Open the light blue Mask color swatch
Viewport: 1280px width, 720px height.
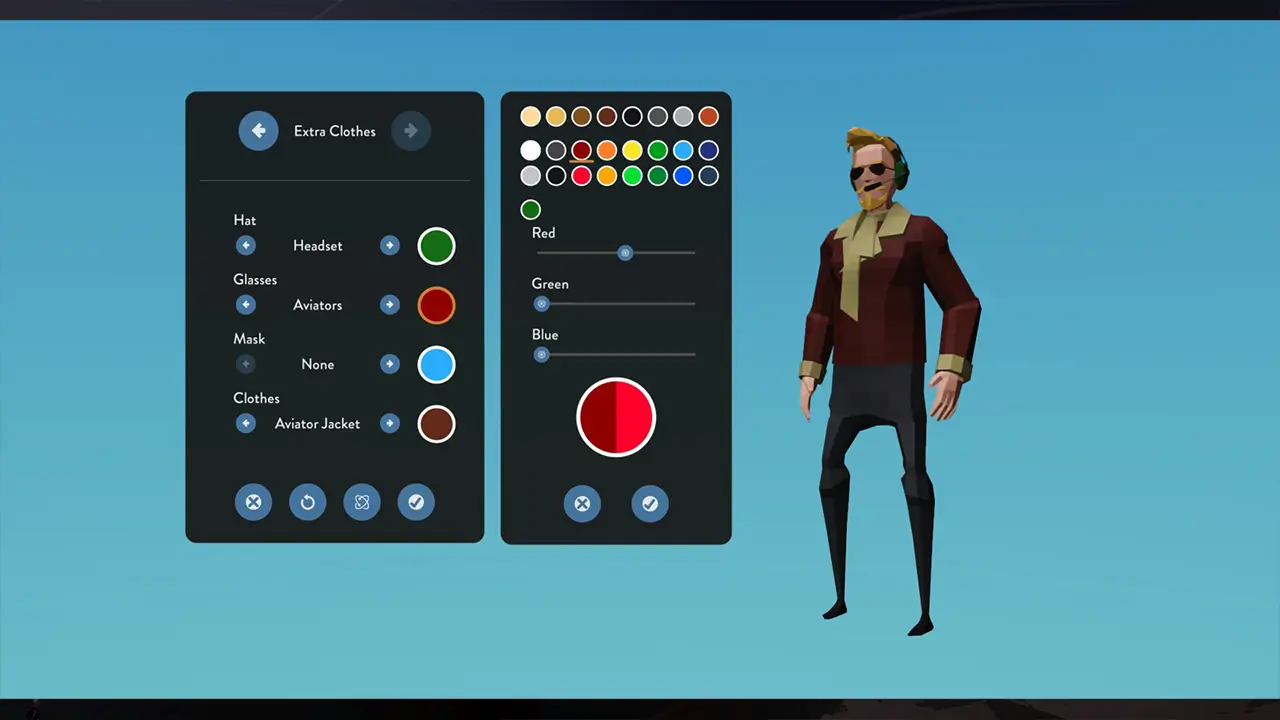point(436,364)
